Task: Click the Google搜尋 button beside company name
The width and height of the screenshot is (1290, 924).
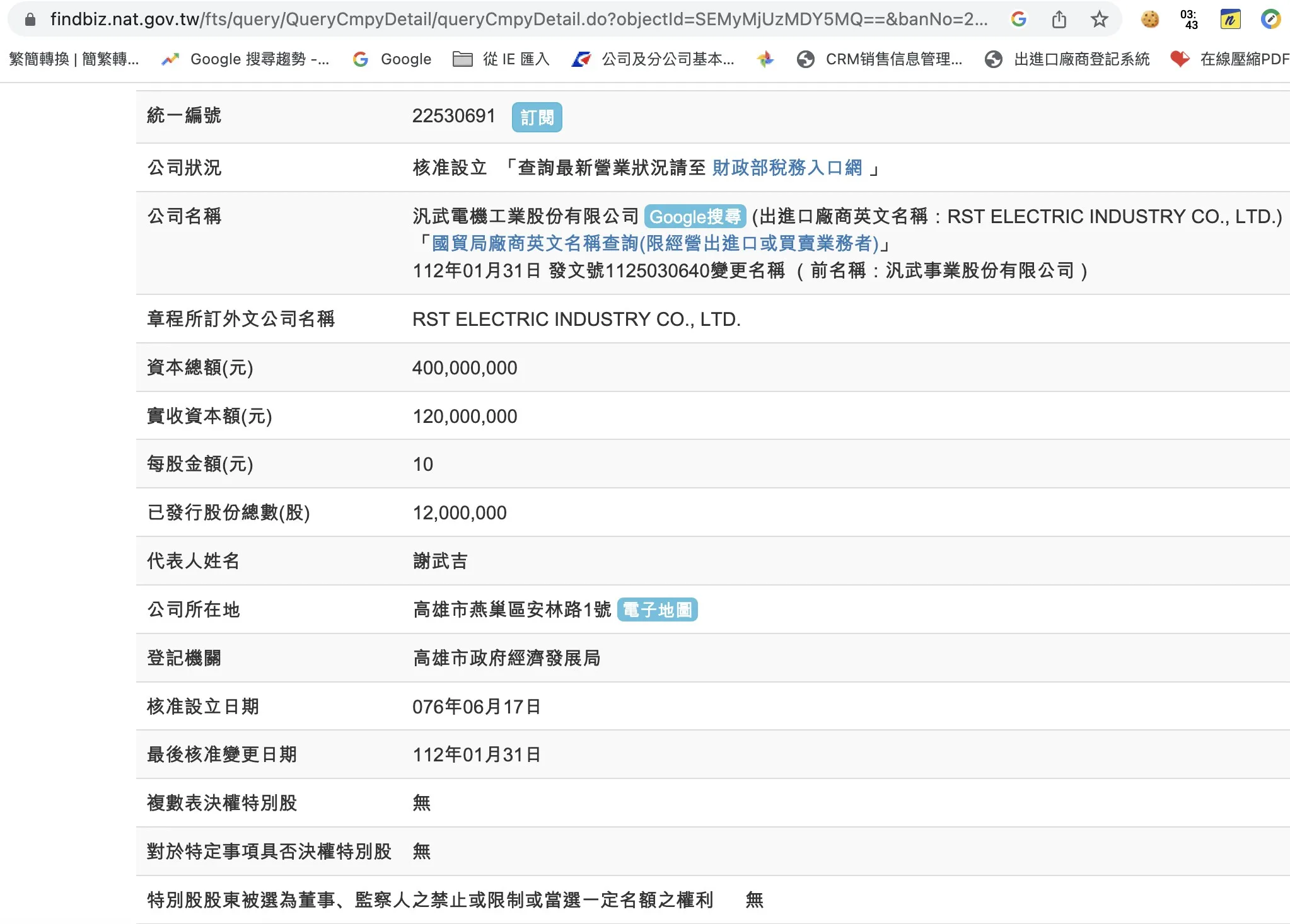Action: click(x=695, y=217)
